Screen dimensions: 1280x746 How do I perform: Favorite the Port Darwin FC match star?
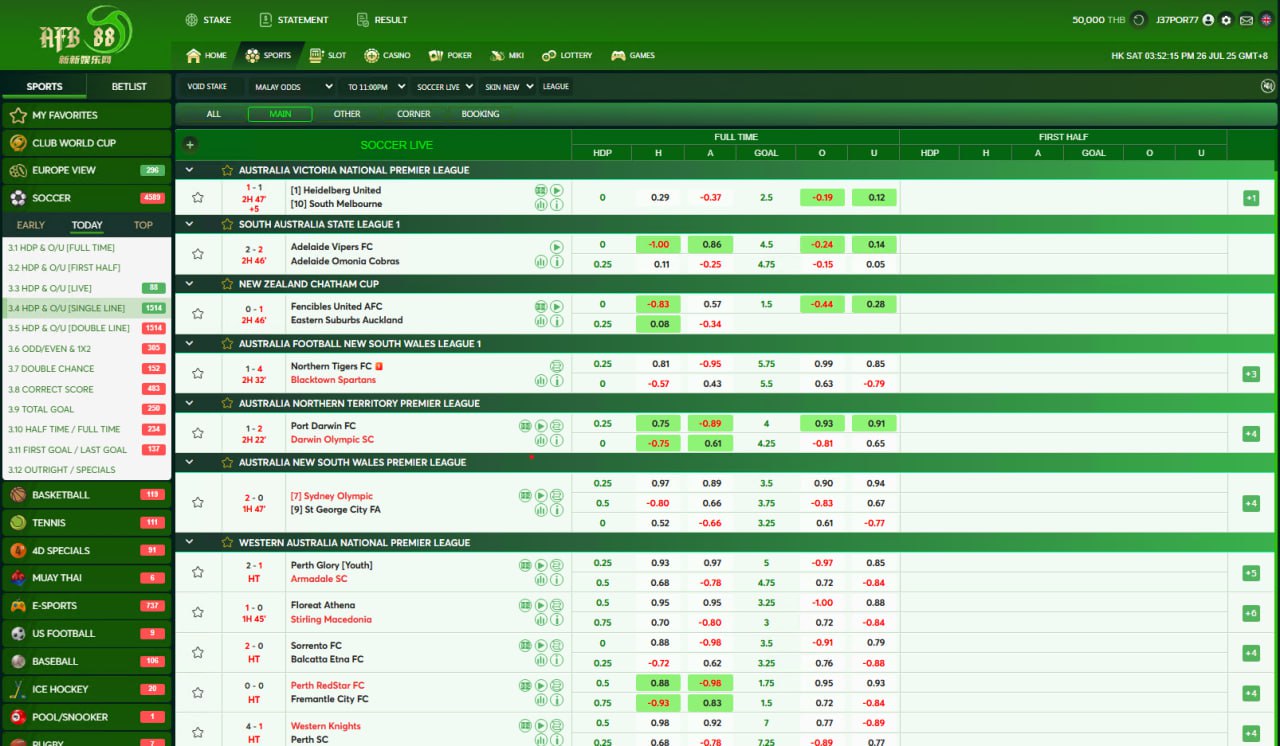tap(198, 433)
